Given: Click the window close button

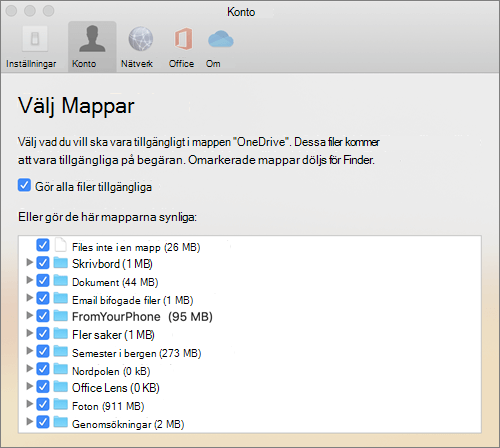Looking at the screenshot, I should [11, 11].
